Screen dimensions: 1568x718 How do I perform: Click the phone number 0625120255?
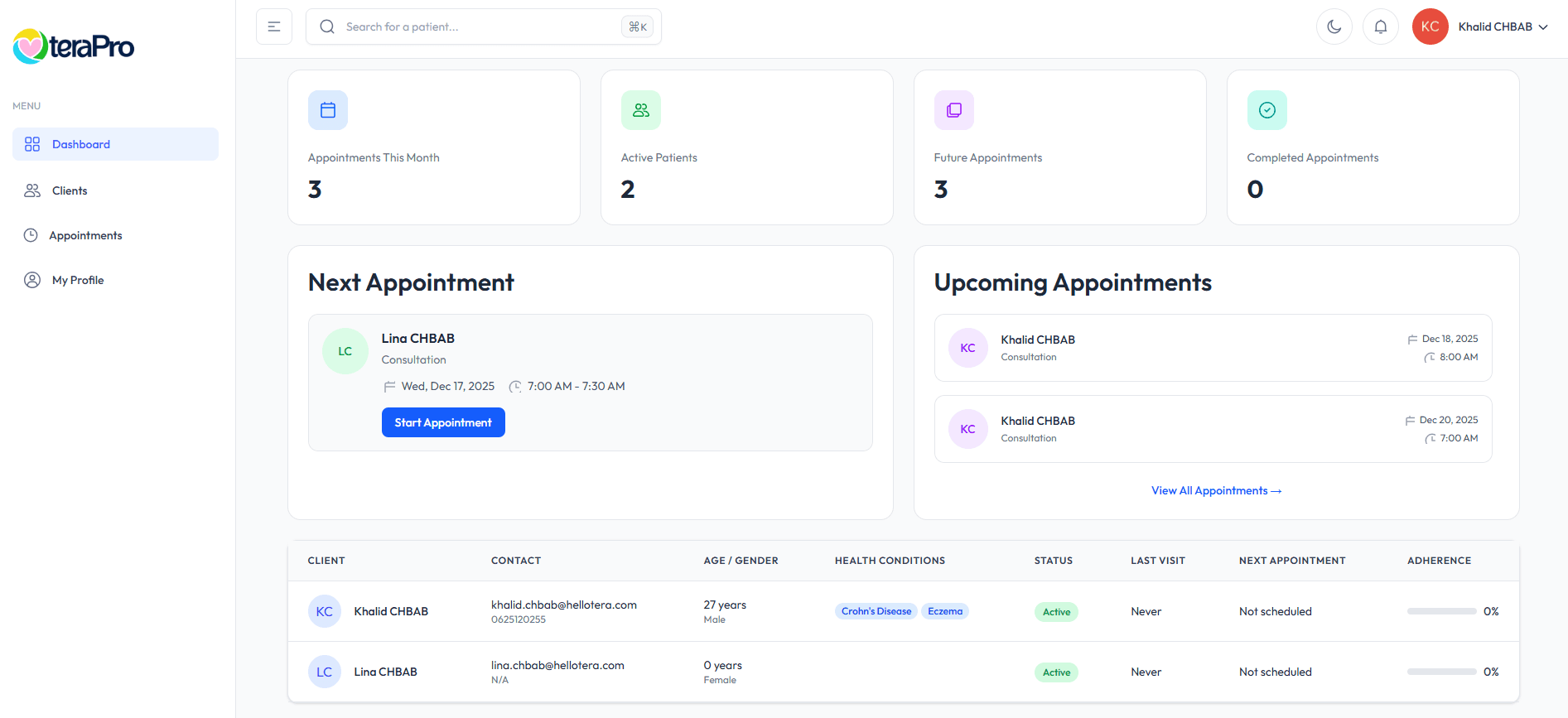point(519,619)
